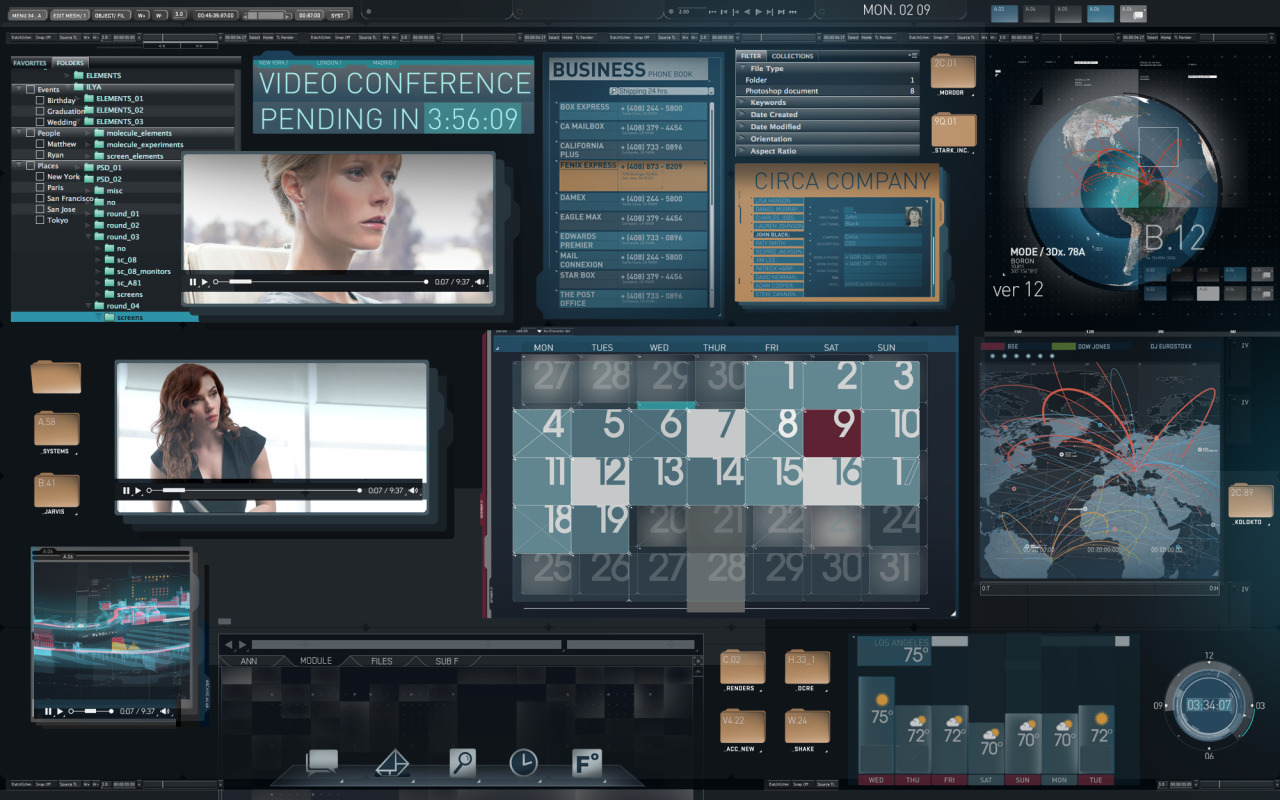
Task: Expand the Aspect Ratio filter section
Action: pos(742,151)
